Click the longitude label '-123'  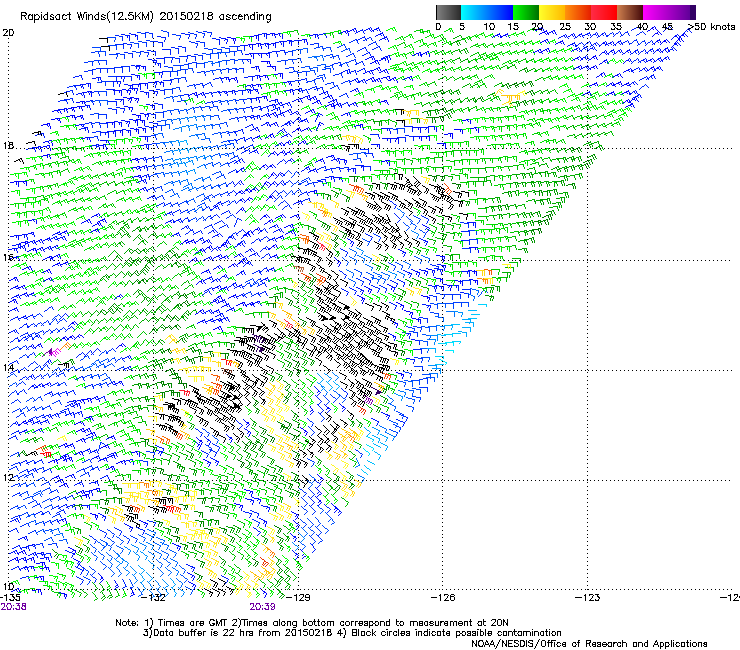click(588, 598)
